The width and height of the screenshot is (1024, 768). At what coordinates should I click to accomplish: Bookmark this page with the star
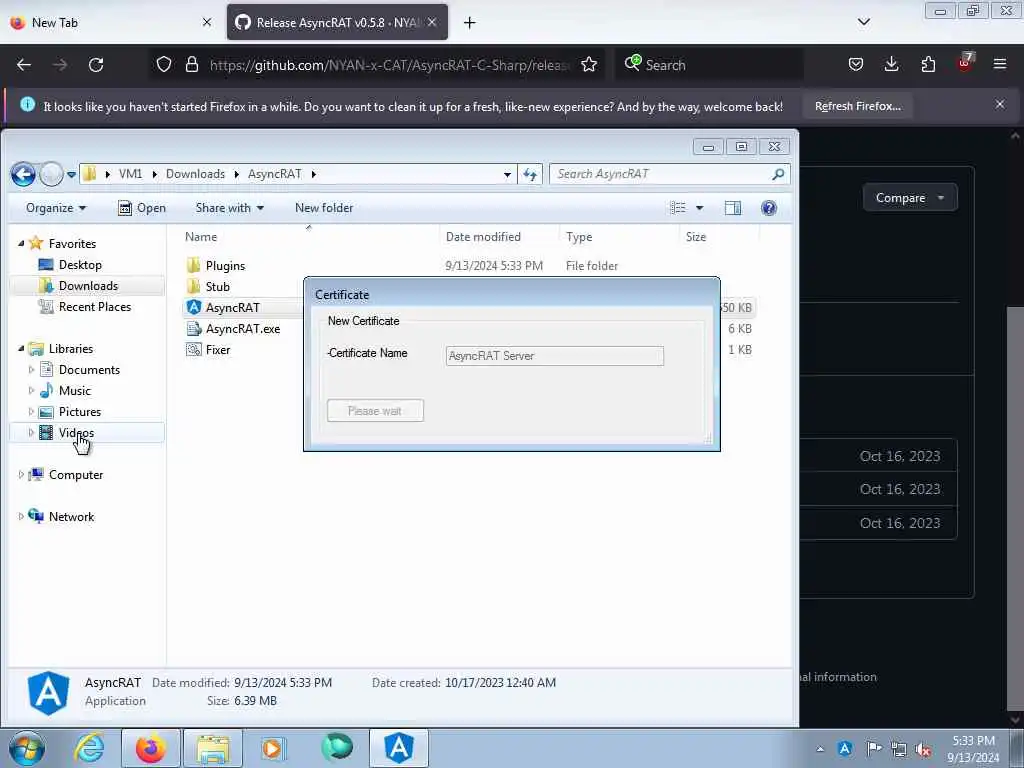pos(589,65)
